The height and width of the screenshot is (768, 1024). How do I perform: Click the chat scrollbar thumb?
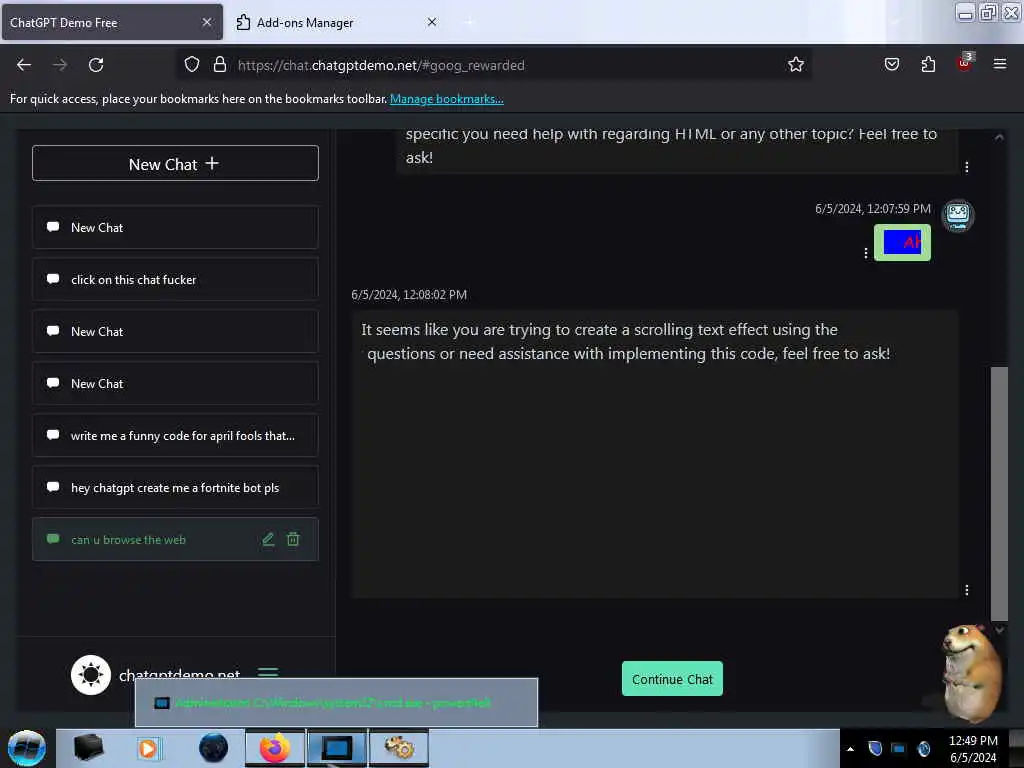[999, 493]
